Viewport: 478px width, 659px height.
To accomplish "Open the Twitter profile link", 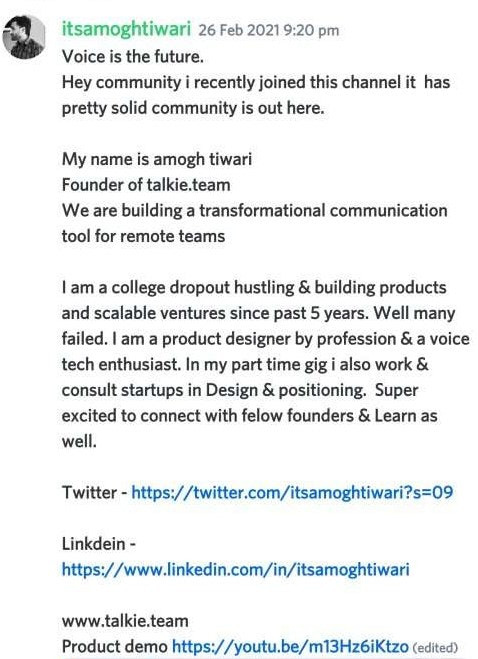I will pyautogui.click(x=292, y=492).
